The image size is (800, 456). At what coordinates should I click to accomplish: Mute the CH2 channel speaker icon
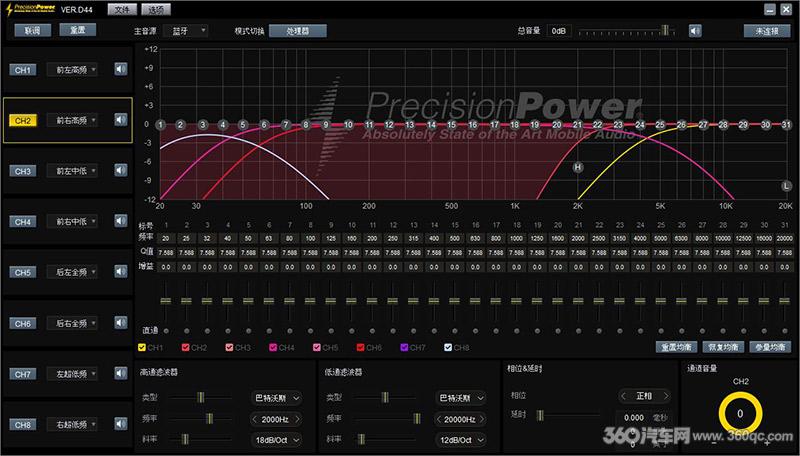[121, 120]
